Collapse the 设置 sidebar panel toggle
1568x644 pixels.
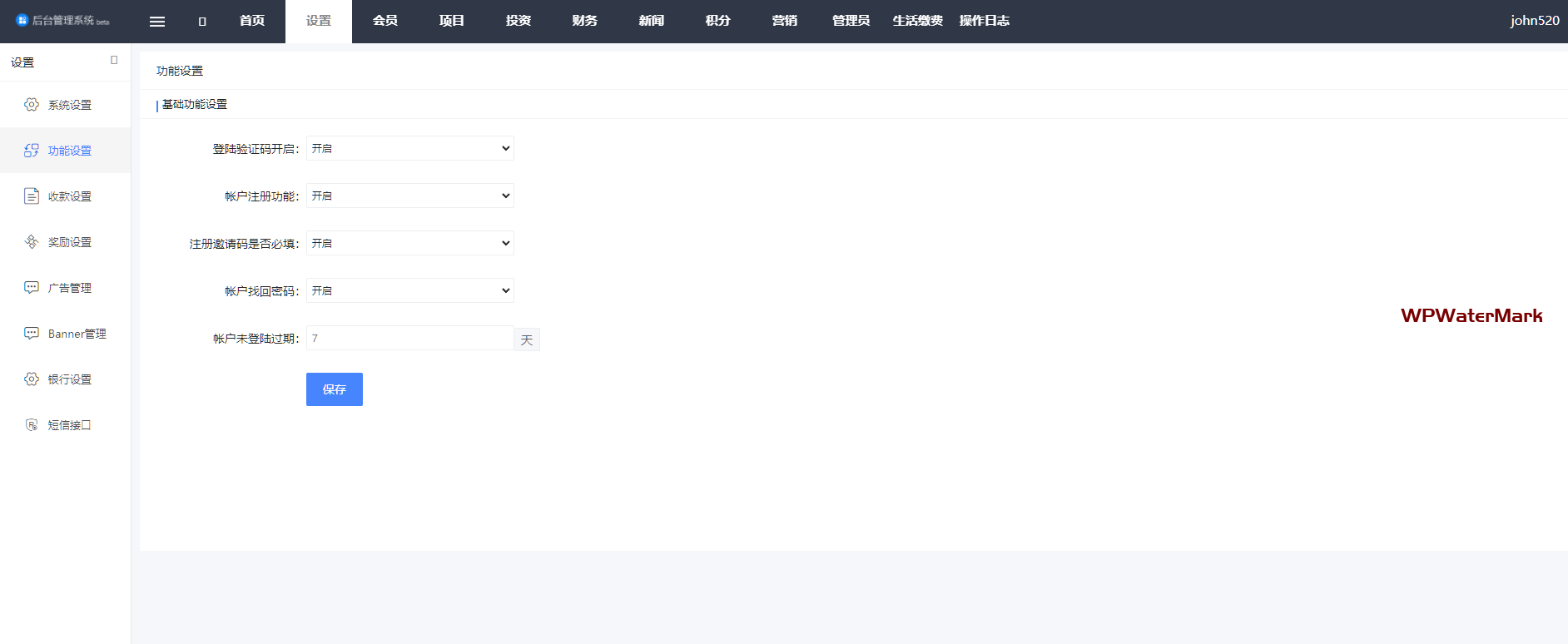point(114,60)
